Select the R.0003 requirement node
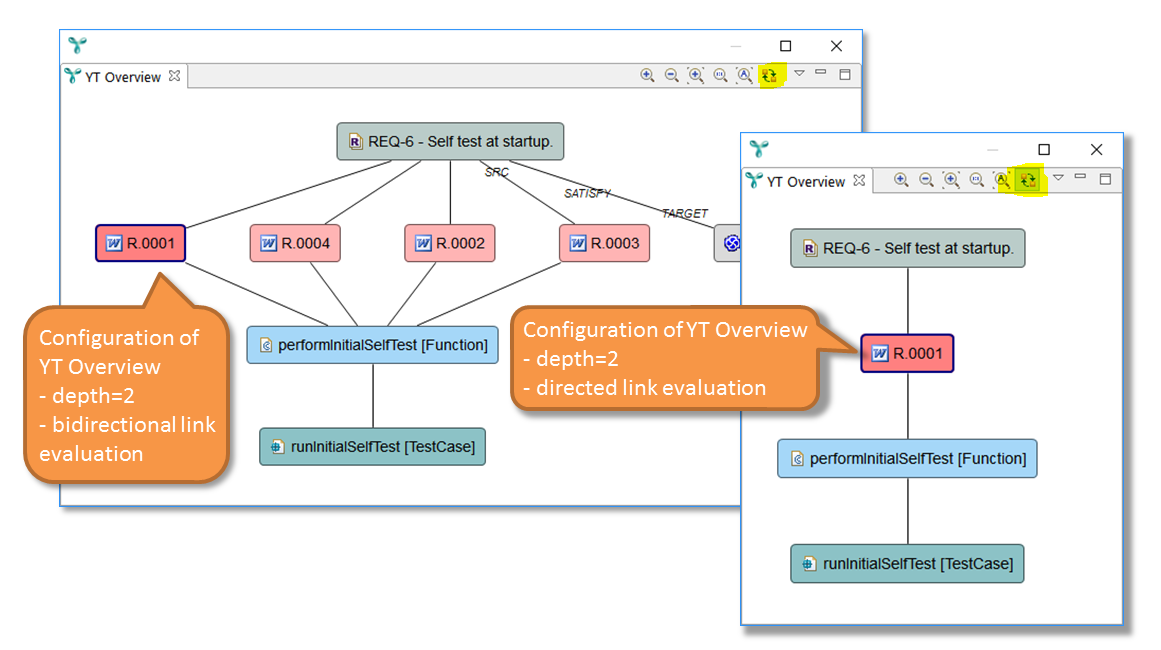1161x650 pixels. 604,243
